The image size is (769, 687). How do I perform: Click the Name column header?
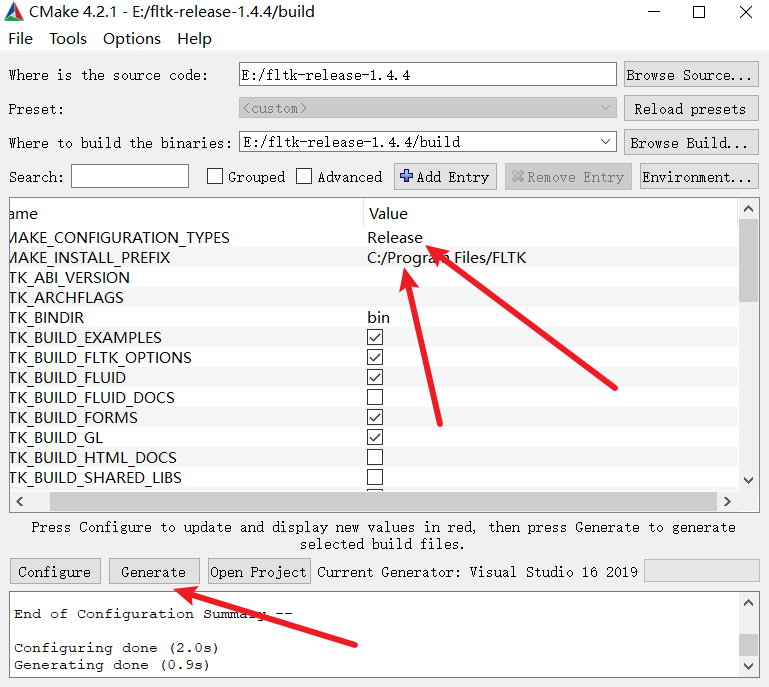[186, 213]
